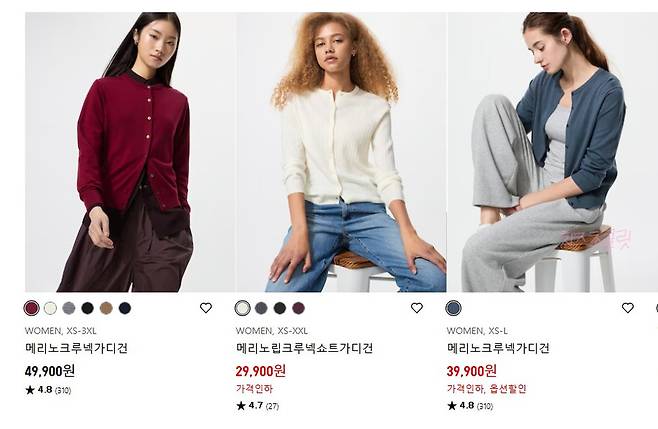
Task: Favorite the burgundy merino cardigan with heart icon
Action: pos(206,308)
